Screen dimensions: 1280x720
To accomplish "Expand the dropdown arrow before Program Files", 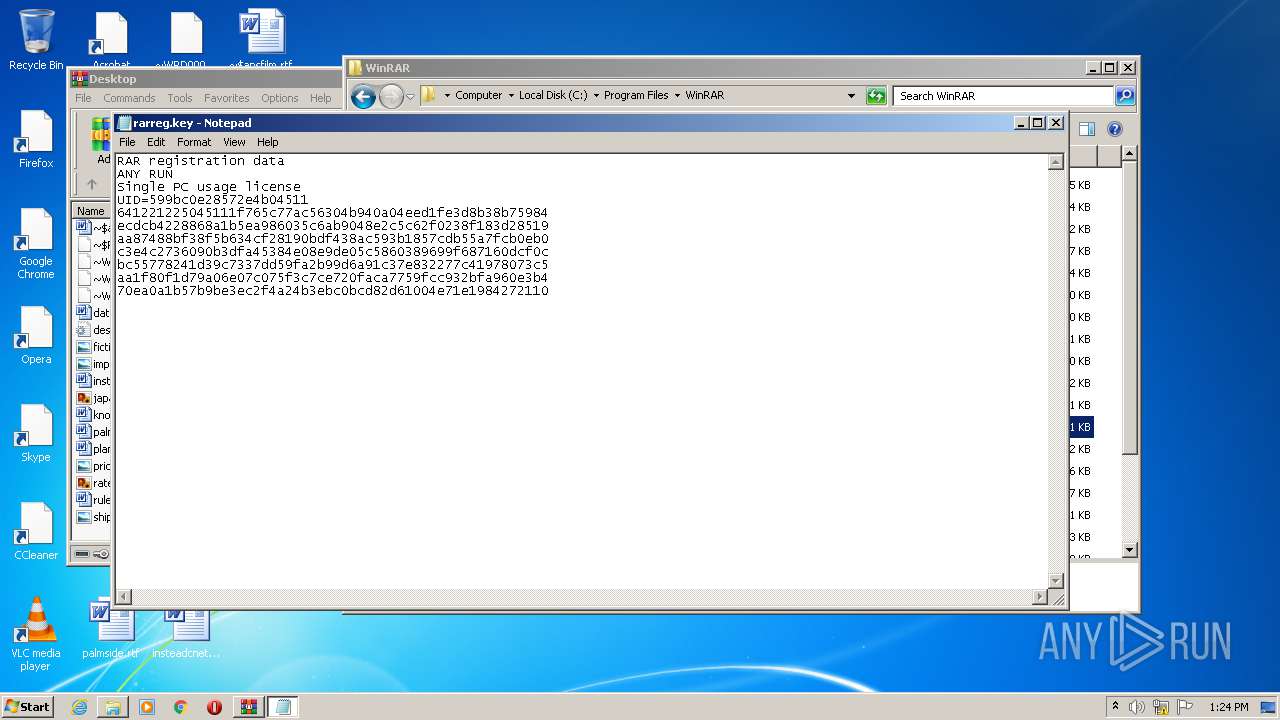I will tap(596, 96).
